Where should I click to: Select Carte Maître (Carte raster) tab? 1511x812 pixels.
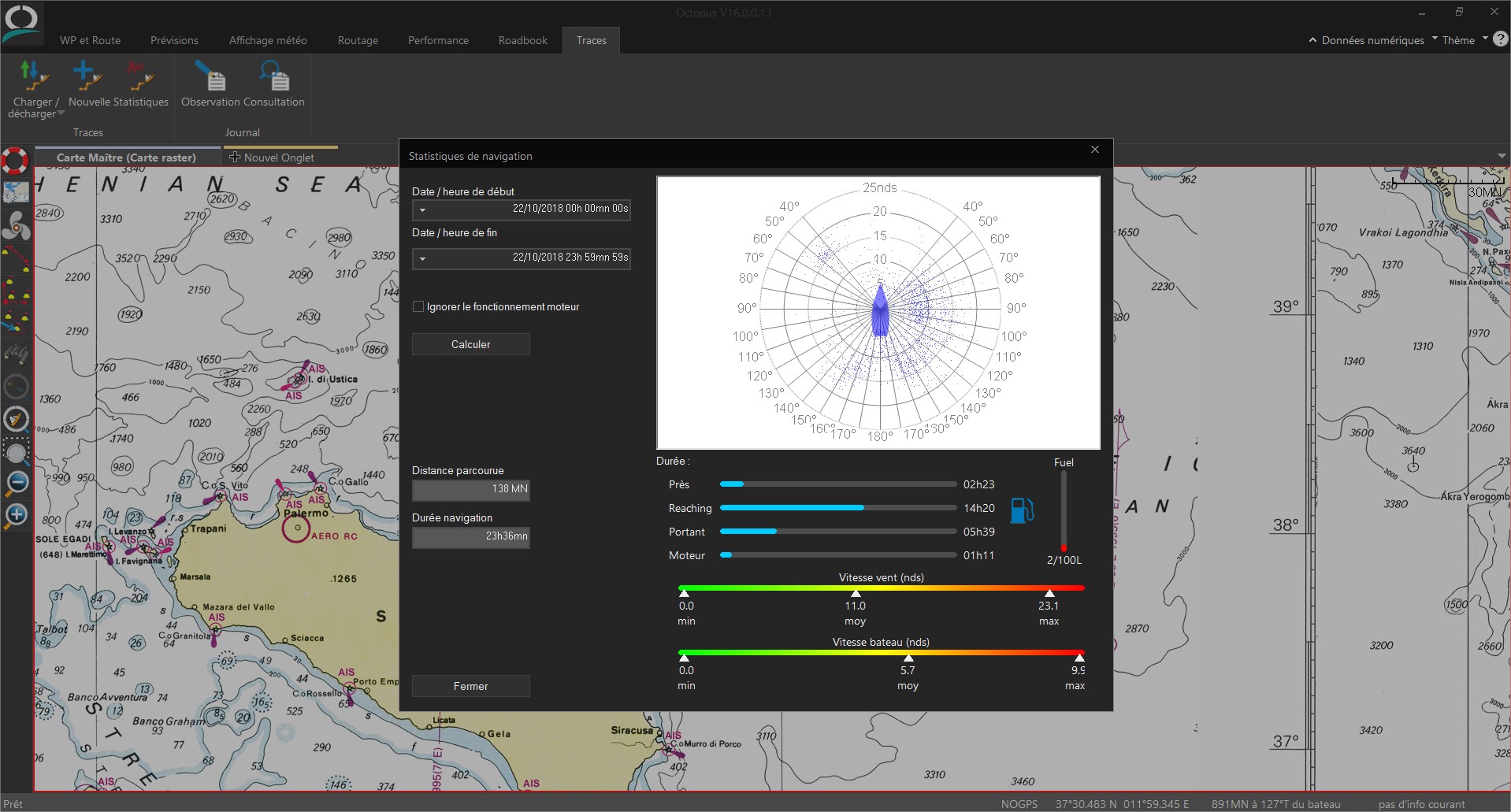click(x=127, y=158)
